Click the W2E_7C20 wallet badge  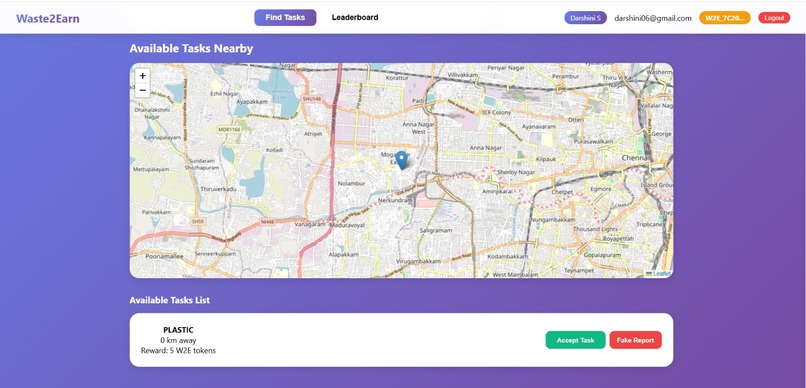pos(725,18)
